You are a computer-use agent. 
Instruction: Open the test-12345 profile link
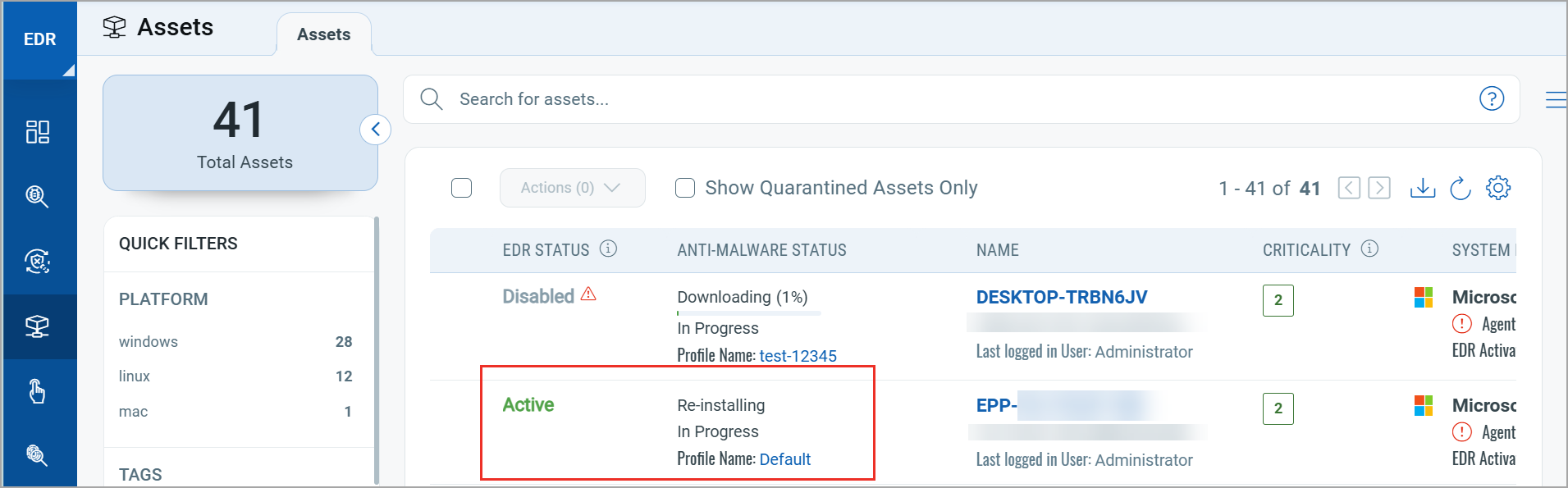[798, 356]
